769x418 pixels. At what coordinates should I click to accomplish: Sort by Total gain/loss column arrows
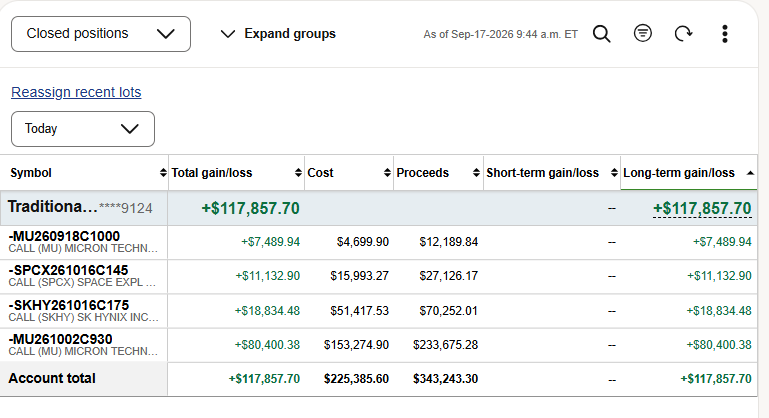tap(298, 173)
